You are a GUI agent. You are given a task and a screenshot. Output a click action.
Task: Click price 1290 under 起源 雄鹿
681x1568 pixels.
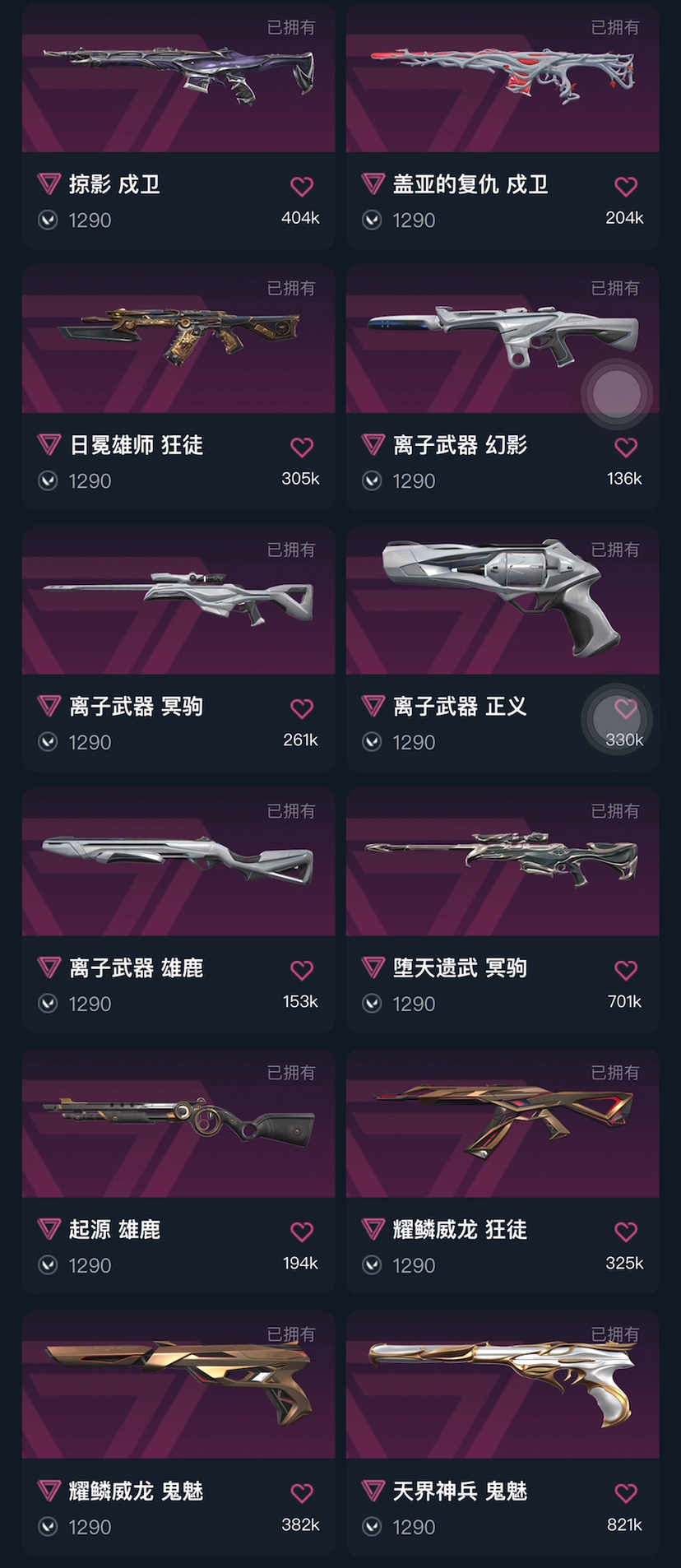tap(90, 1265)
